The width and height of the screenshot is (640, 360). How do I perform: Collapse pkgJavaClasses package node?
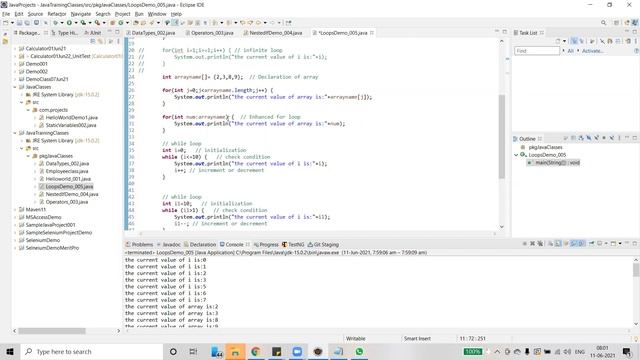click(x=29, y=156)
